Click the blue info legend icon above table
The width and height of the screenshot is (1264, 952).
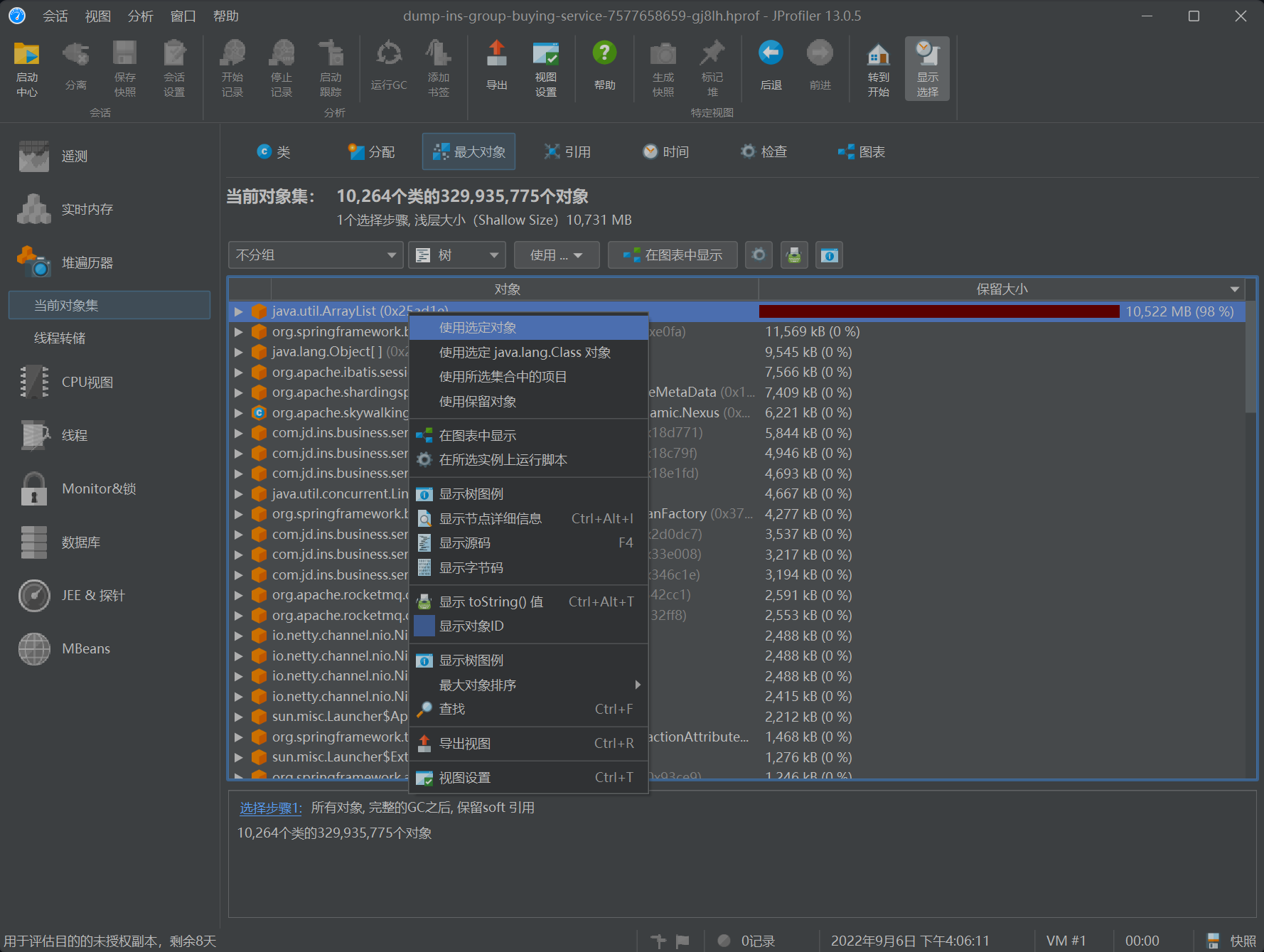click(829, 255)
